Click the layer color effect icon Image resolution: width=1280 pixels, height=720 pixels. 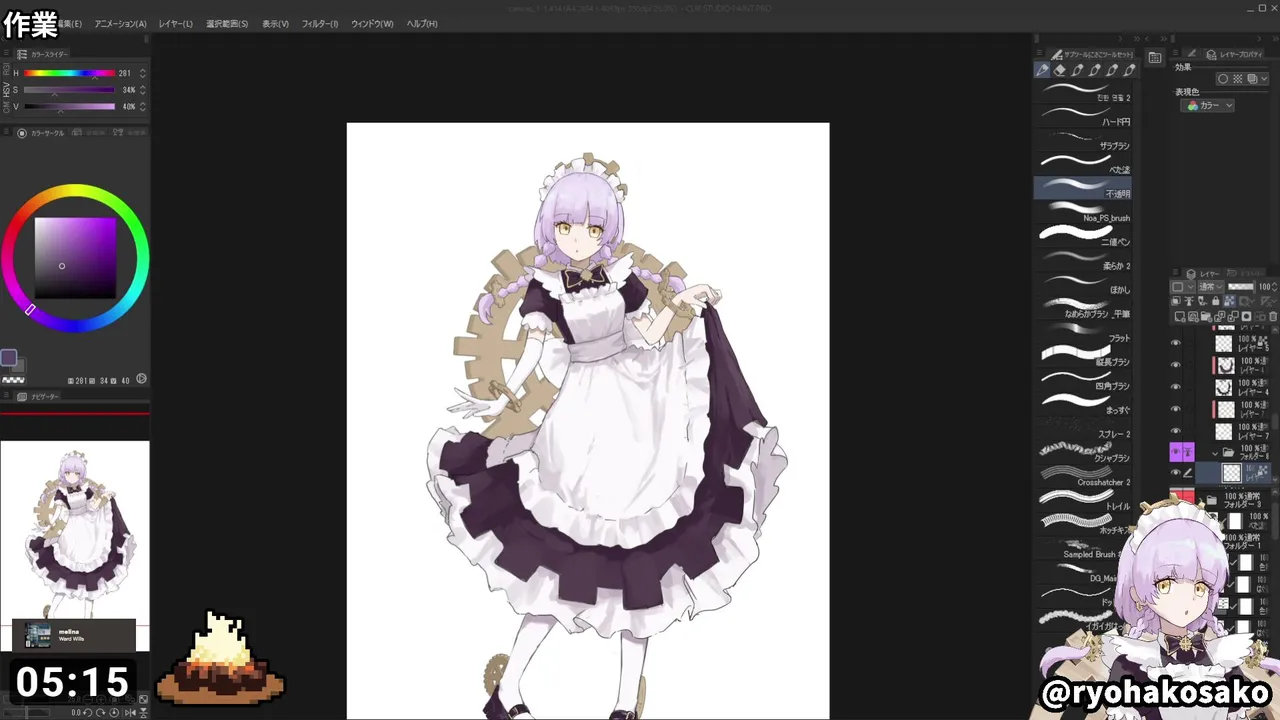1252,79
